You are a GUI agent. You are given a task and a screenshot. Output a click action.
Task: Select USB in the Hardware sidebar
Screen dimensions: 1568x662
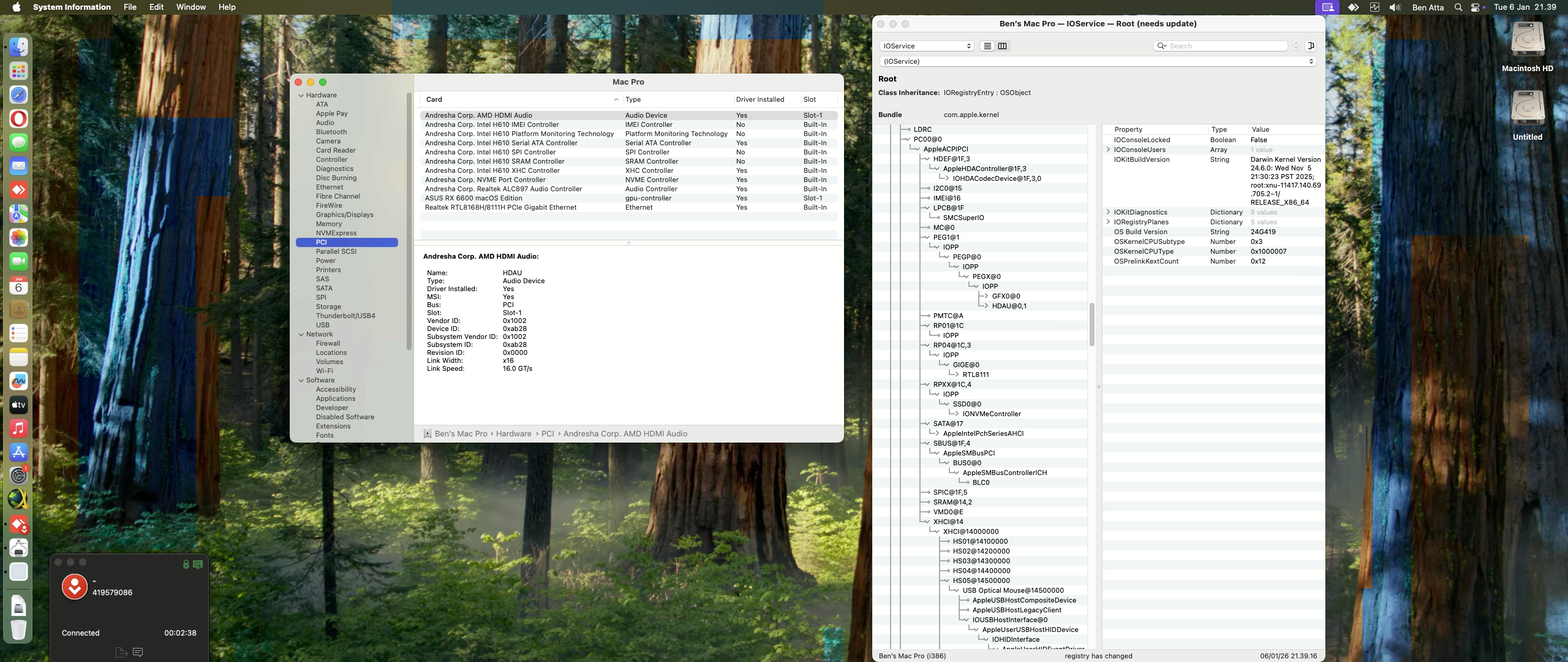pos(323,325)
